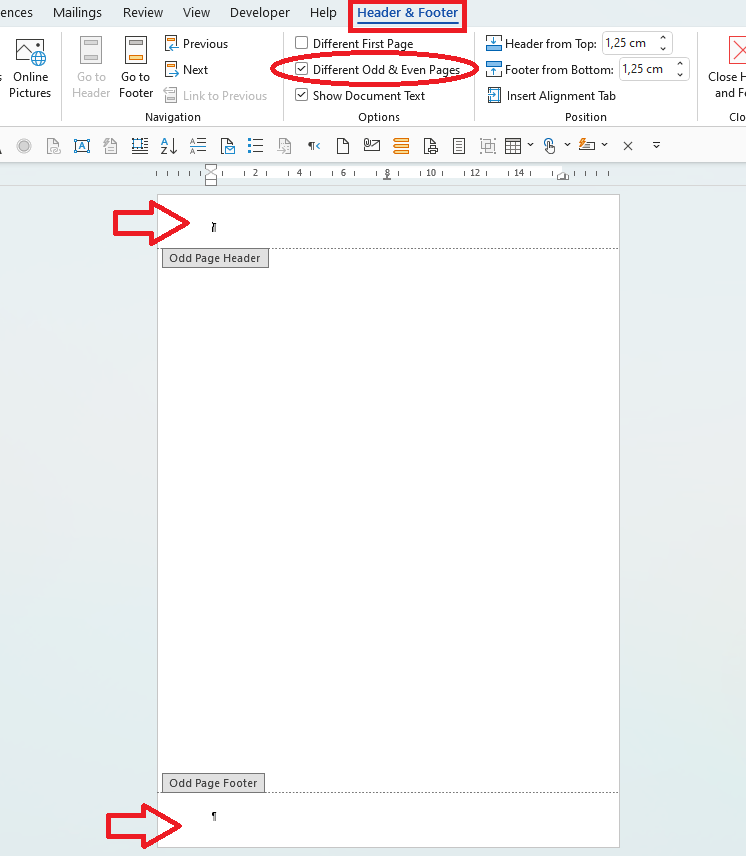Insert Alignment Tab
Viewport: 746px width, 856px height.
point(551,96)
